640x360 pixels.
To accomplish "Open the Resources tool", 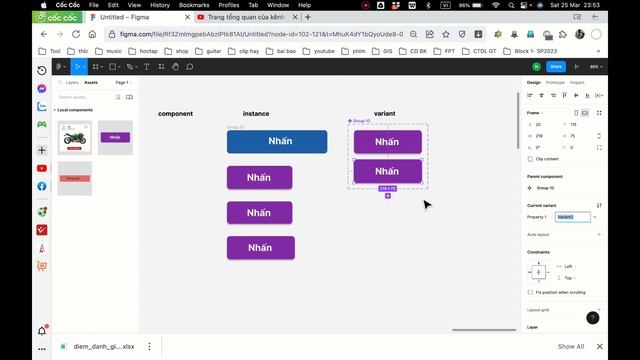I will point(161,67).
